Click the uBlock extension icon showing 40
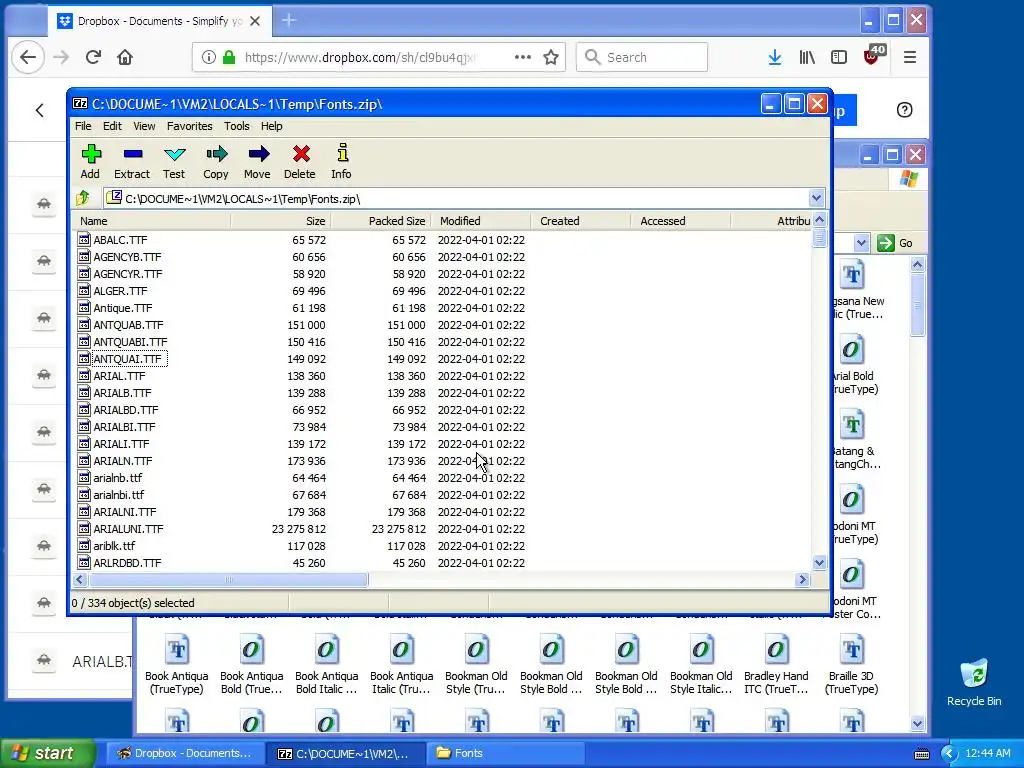The height and width of the screenshot is (768, 1024). click(873, 56)
